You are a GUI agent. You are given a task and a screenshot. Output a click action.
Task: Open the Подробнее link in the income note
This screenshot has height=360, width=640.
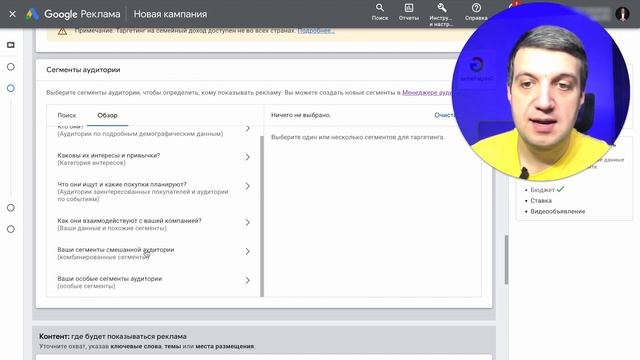click(316, 31)
